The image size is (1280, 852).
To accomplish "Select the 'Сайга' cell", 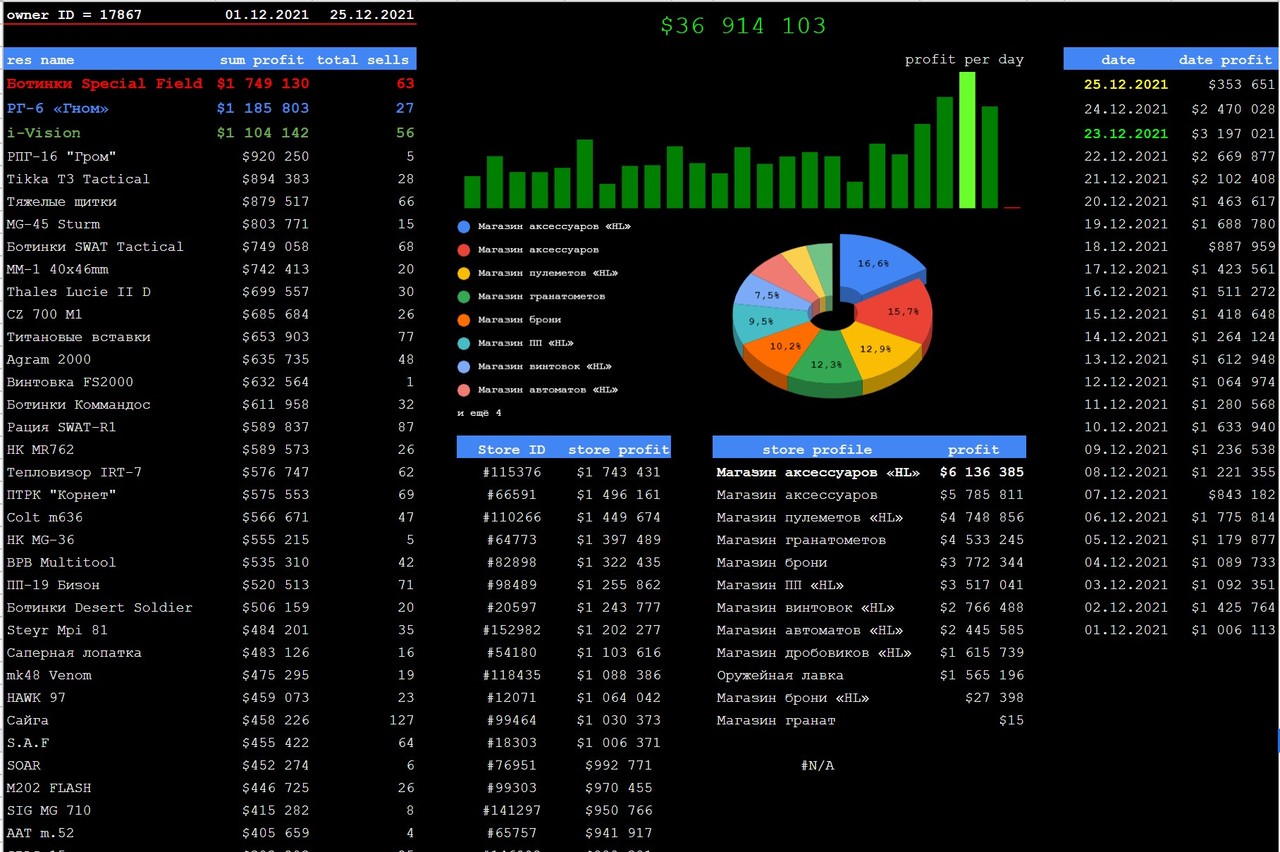I will coord(28,720).
